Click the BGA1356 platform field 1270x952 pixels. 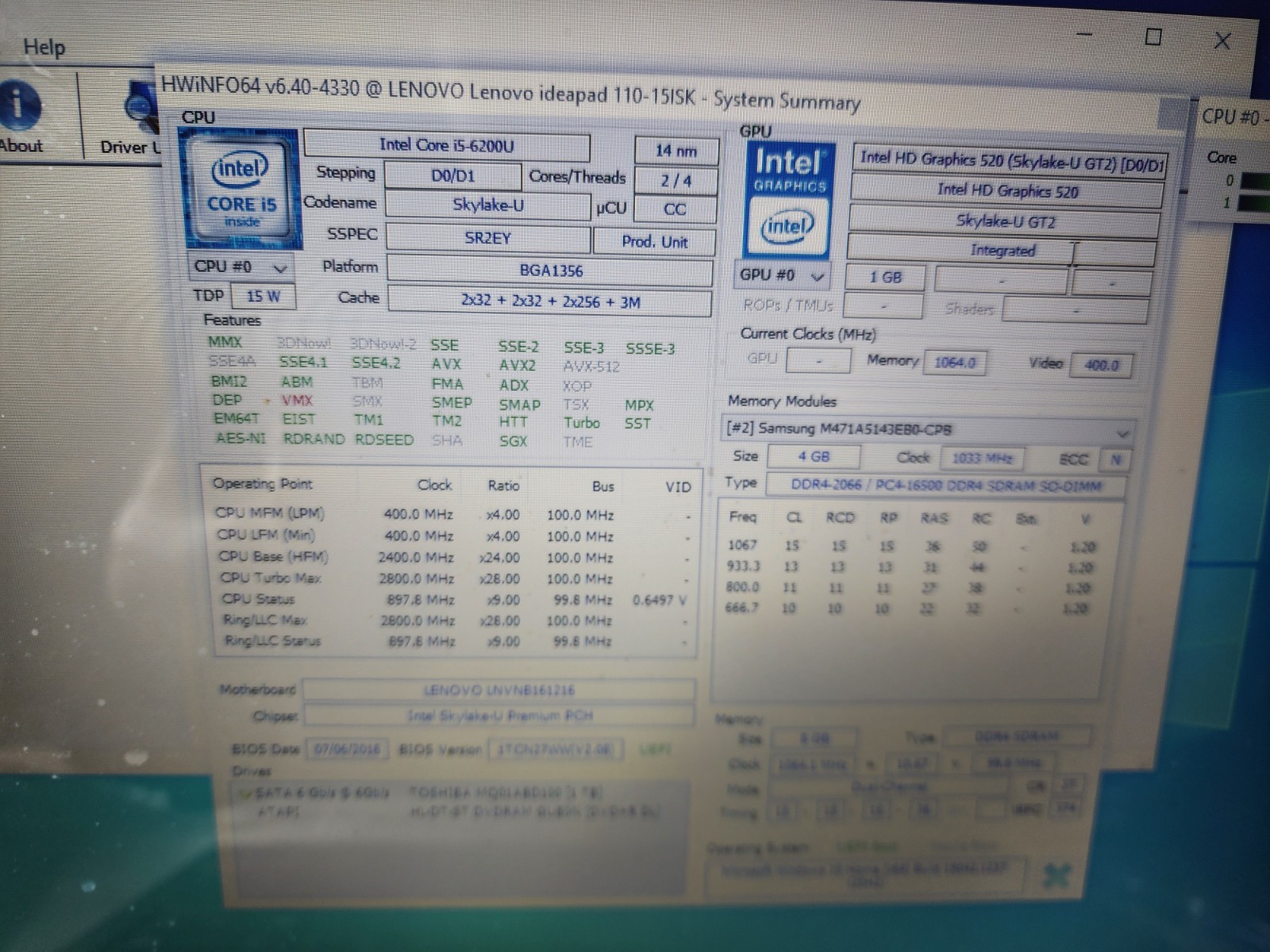(550, 271)
